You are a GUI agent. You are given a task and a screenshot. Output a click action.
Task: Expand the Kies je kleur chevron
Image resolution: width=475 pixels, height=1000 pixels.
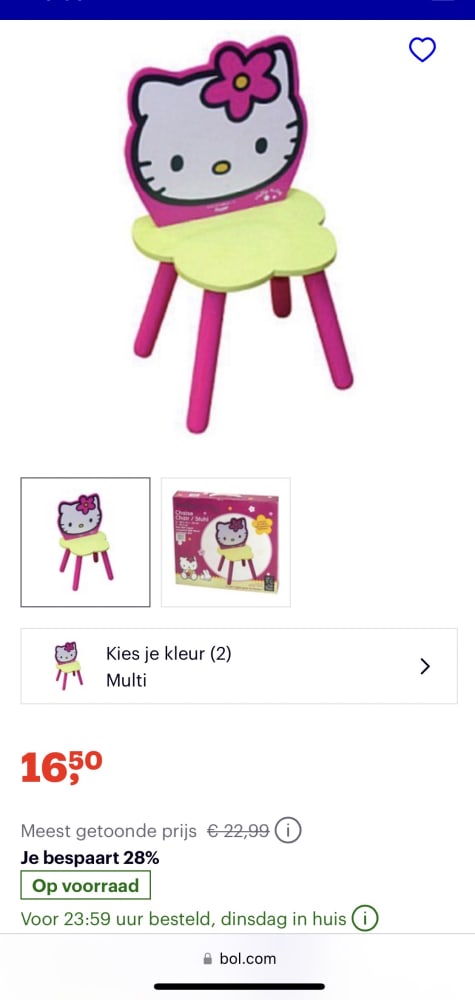pos(425,666)
